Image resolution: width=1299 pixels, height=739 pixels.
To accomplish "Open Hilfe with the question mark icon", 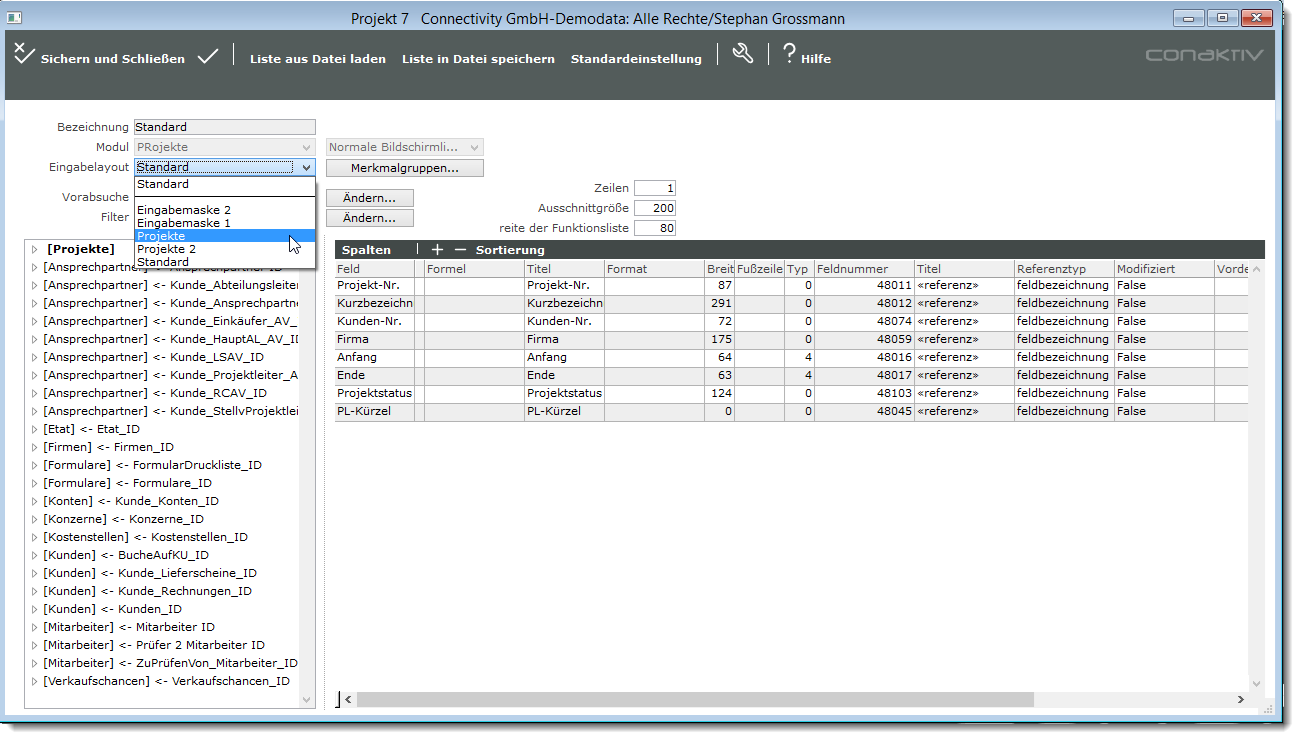I will pyautogui.click(x=789, y=54).
